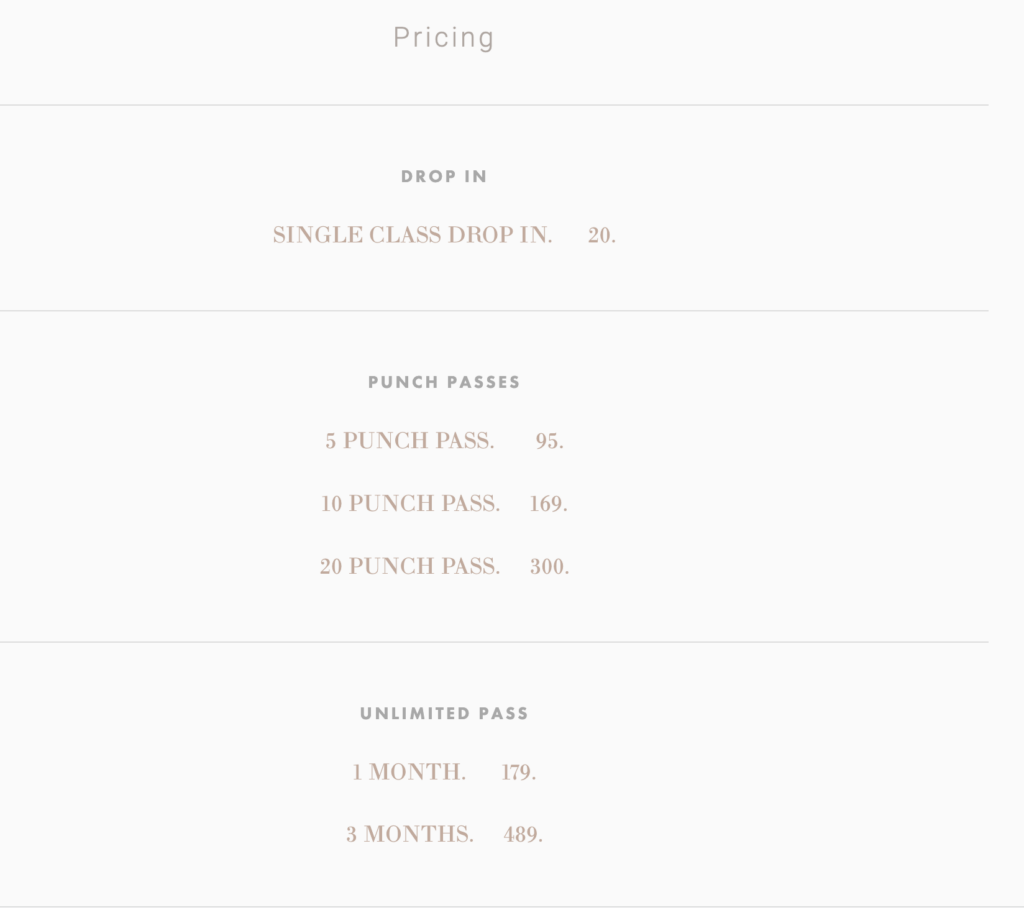This screenshot has height=910, width=1024.
Task: Select the UNLIMITED PASS heading
Action: 444,713
